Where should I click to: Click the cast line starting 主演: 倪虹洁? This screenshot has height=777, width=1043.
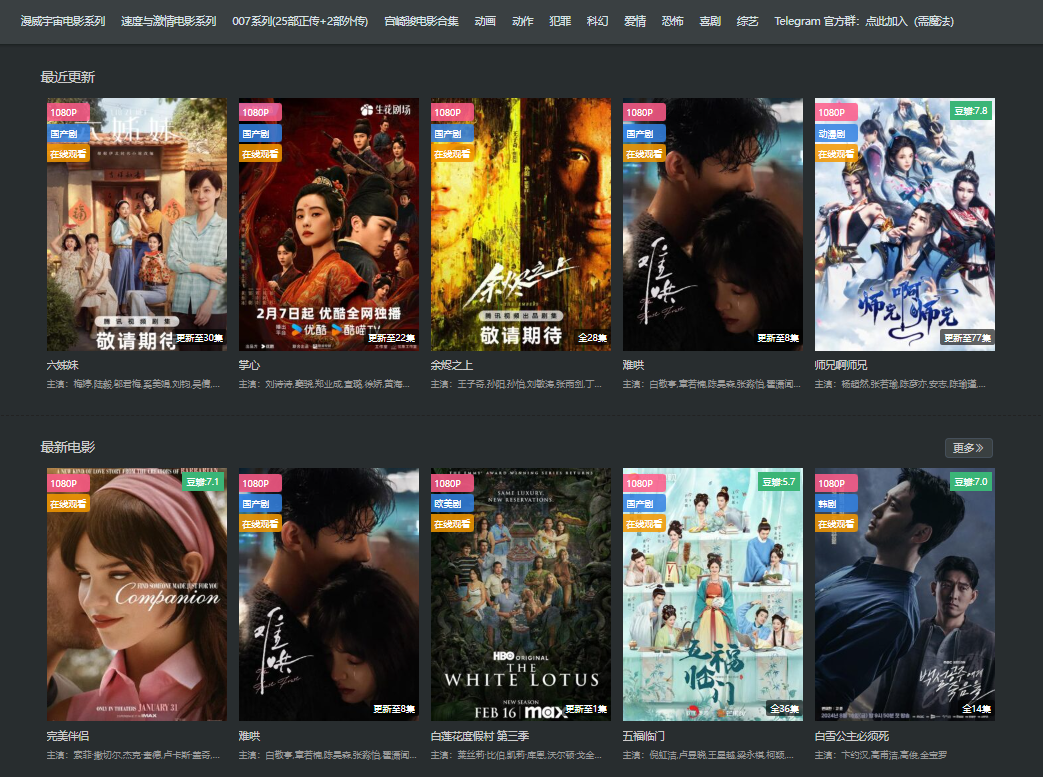[708, 755]
